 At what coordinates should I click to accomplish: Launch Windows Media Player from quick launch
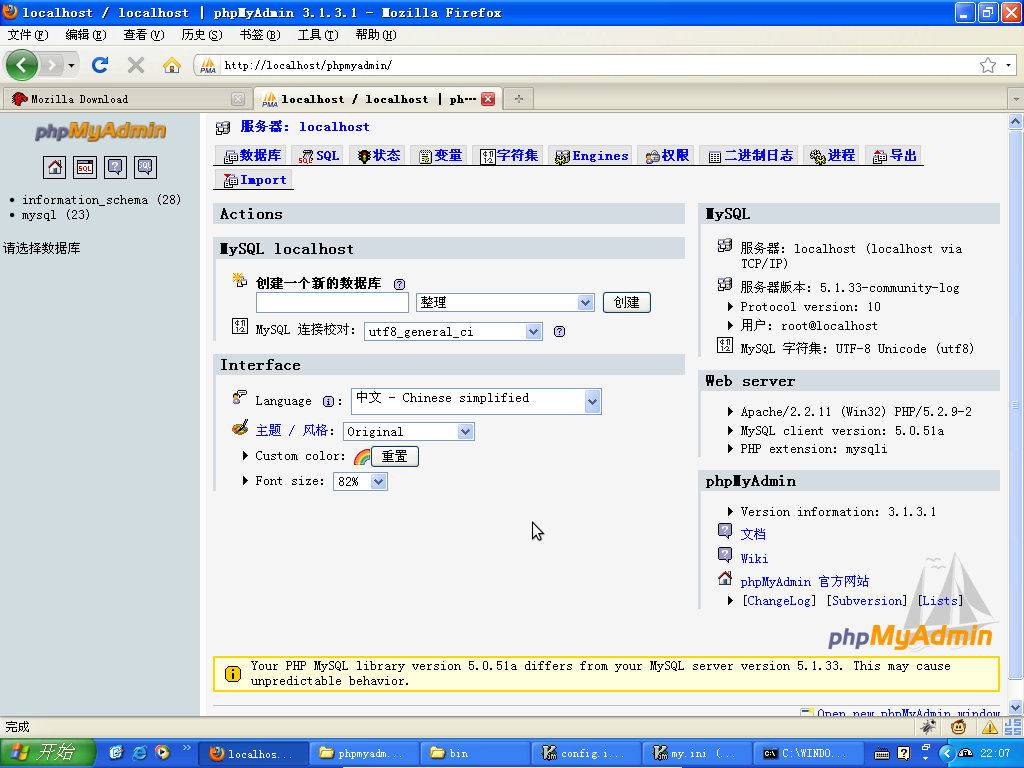(x=162, y=753)
